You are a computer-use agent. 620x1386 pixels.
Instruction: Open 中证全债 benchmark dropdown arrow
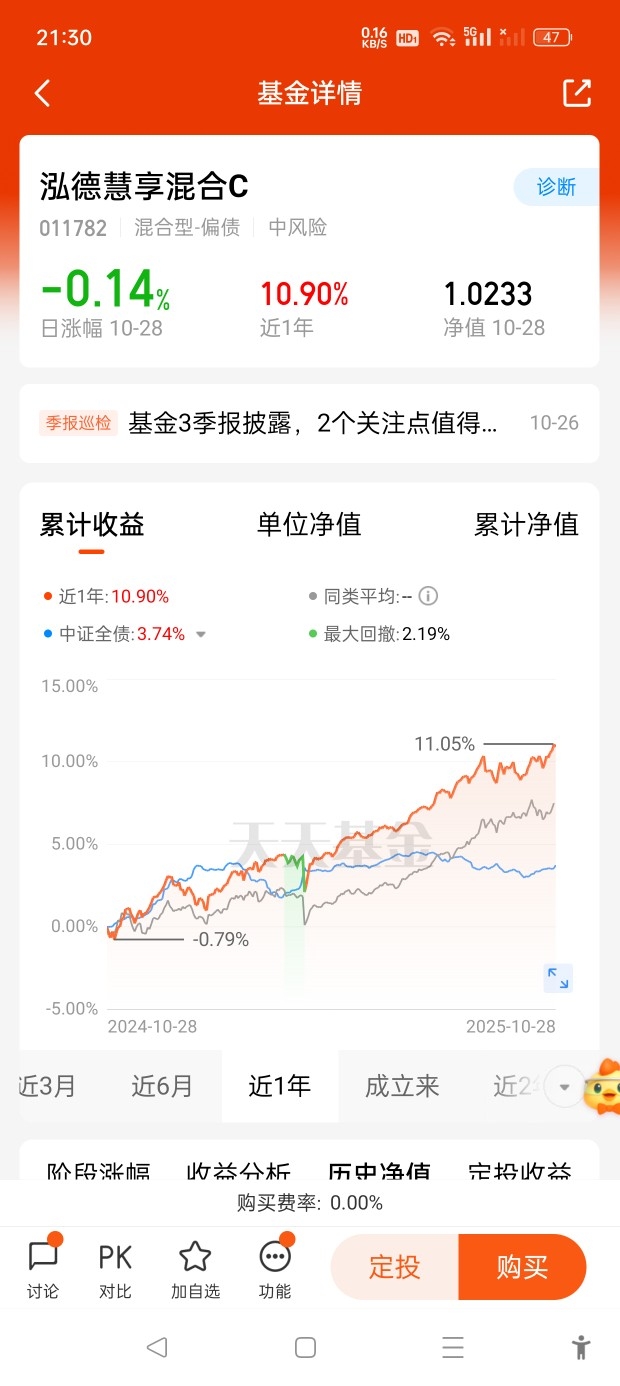tap(201, 634)
